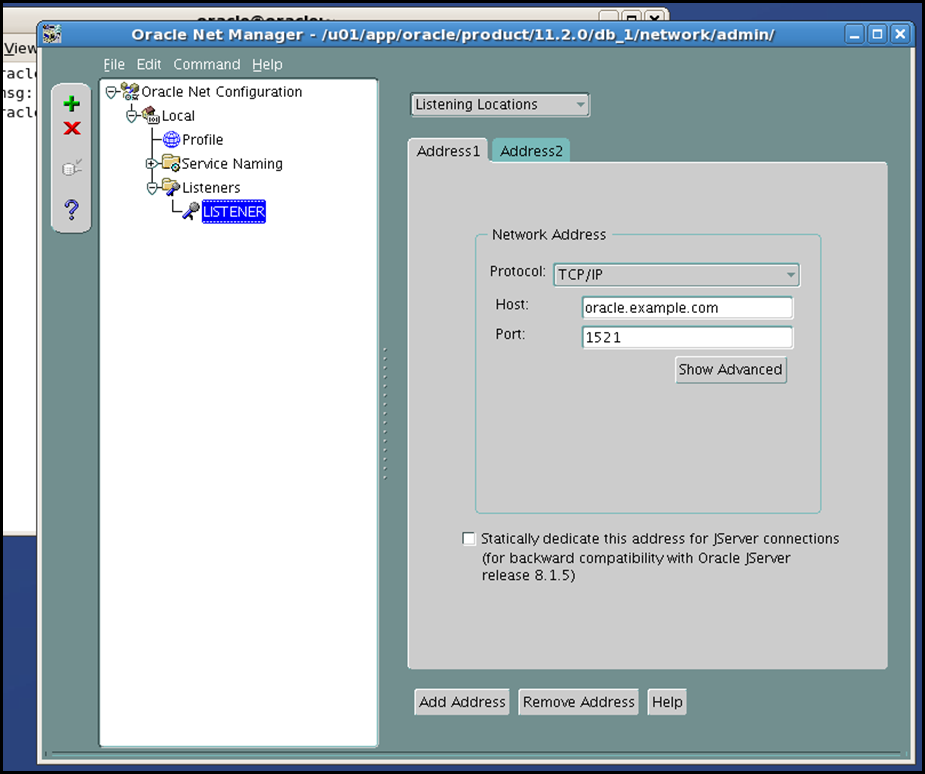This screenshot has width=925, height=774.
Task: Select Oracle Net Configuration root label
Action: point(222,92)
